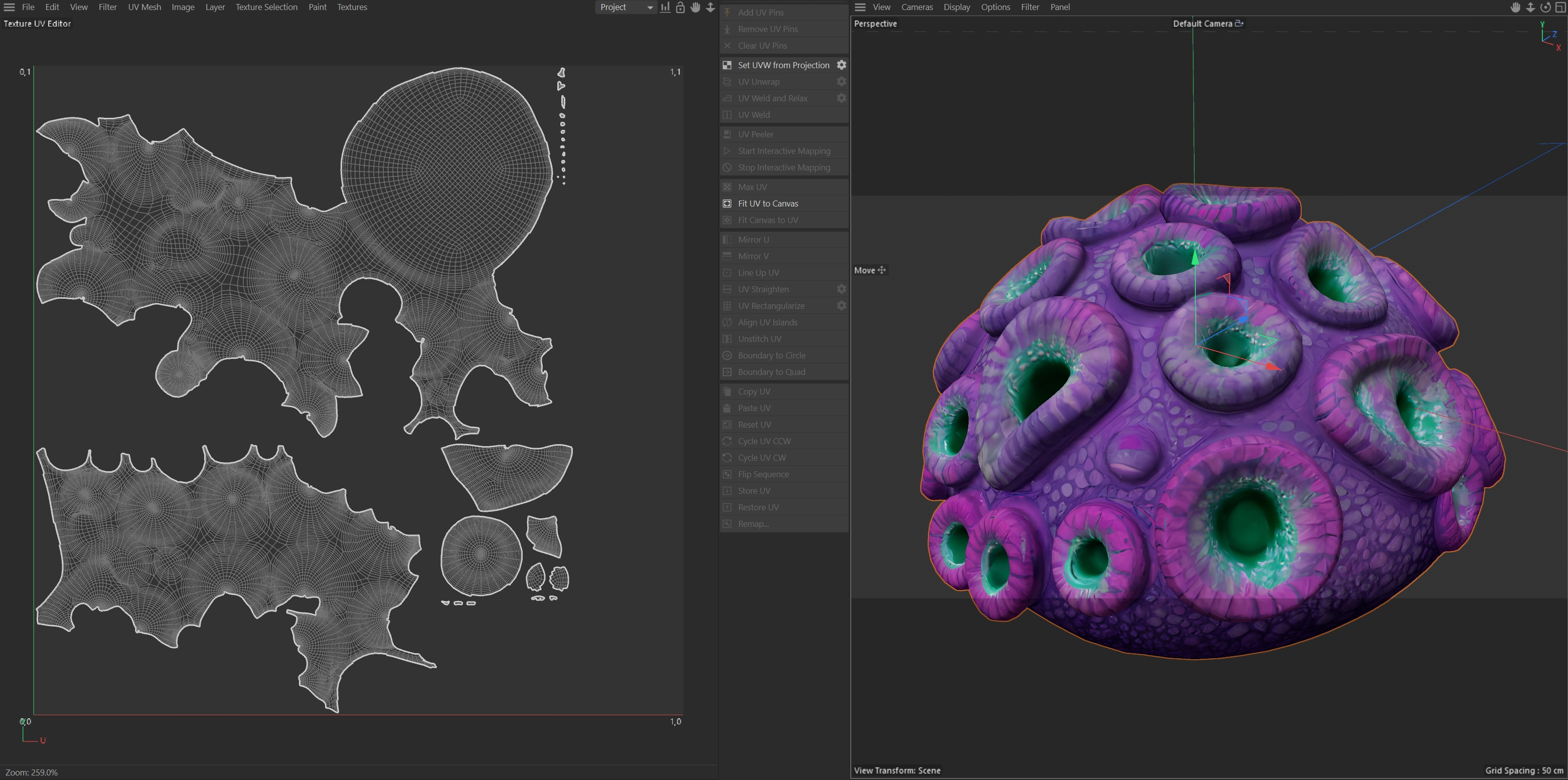Click the UV editor pan hand icon
Viewport: 1568px width, 780px height.
(x=695, y=8)
